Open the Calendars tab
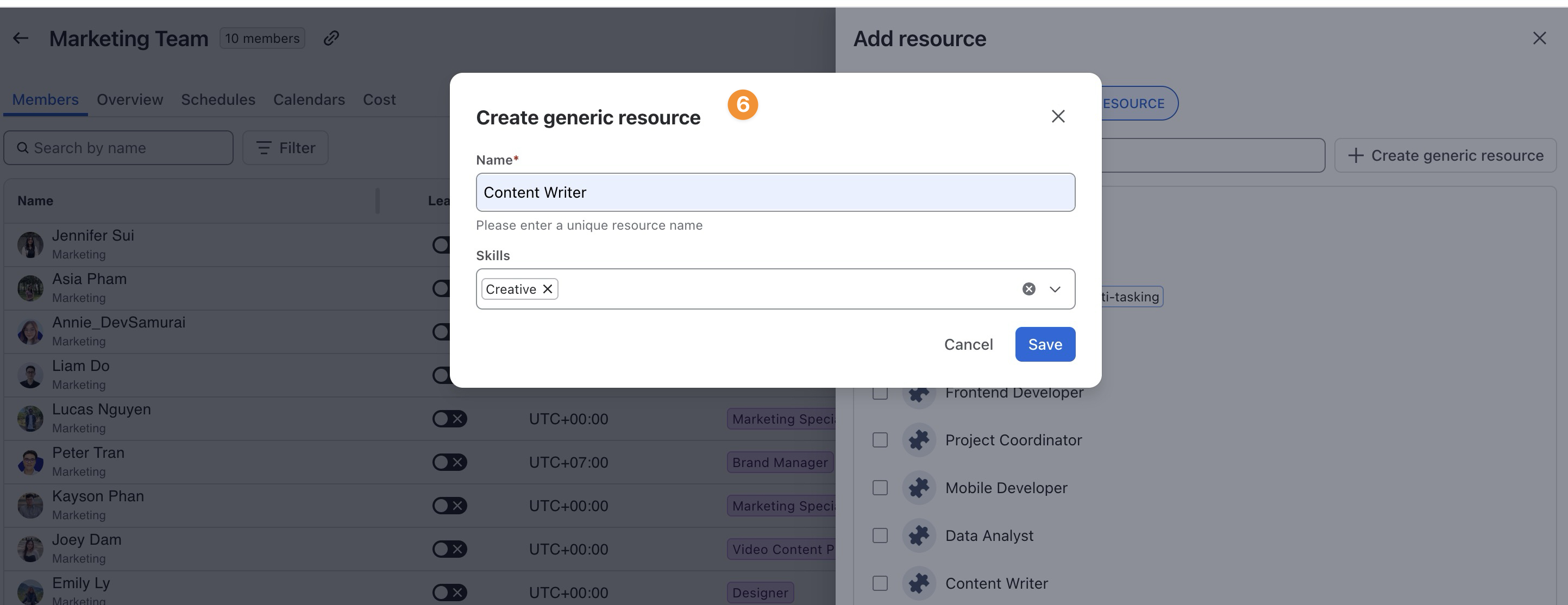The image size is (1568, 605). (309, 99)
